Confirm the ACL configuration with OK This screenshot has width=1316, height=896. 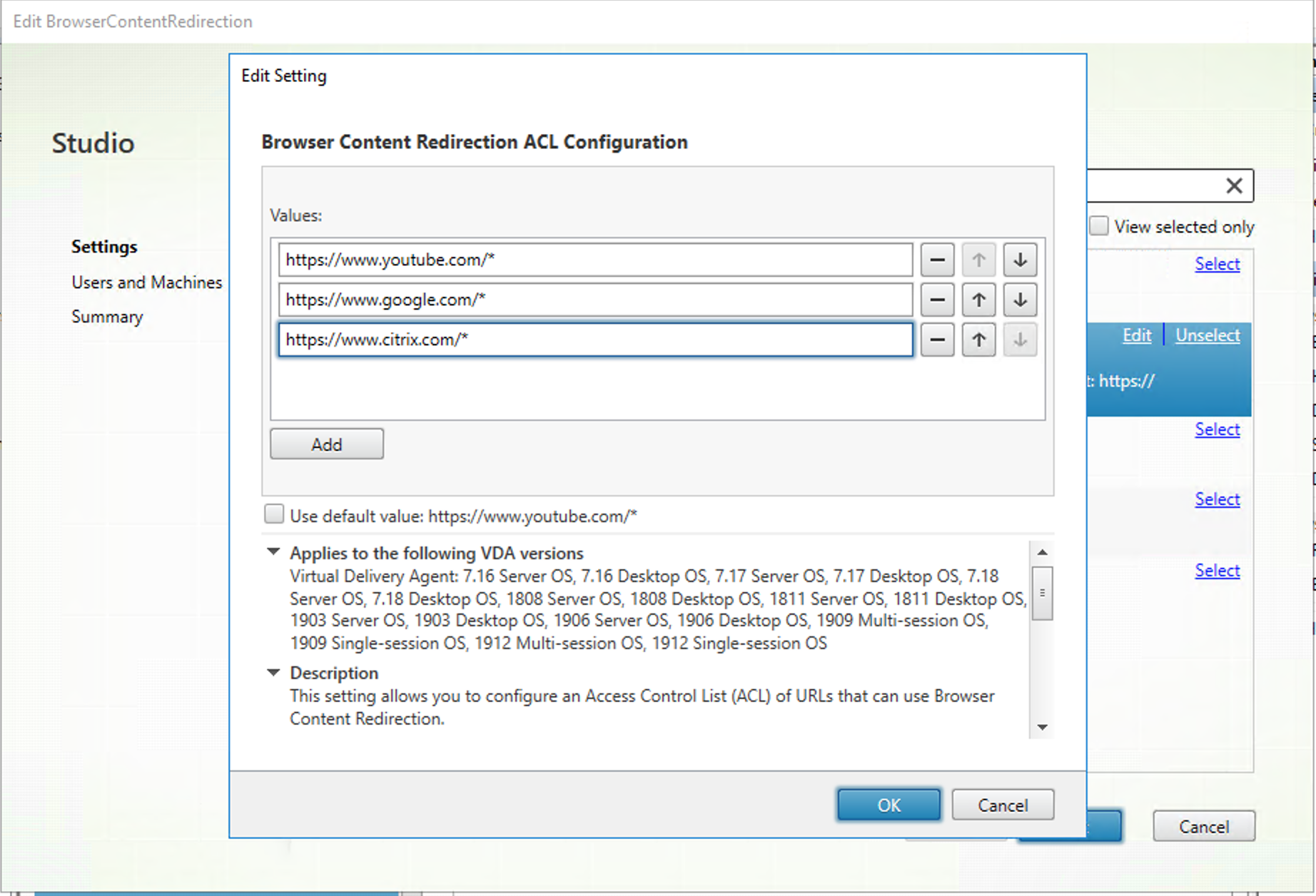point(889,805)
